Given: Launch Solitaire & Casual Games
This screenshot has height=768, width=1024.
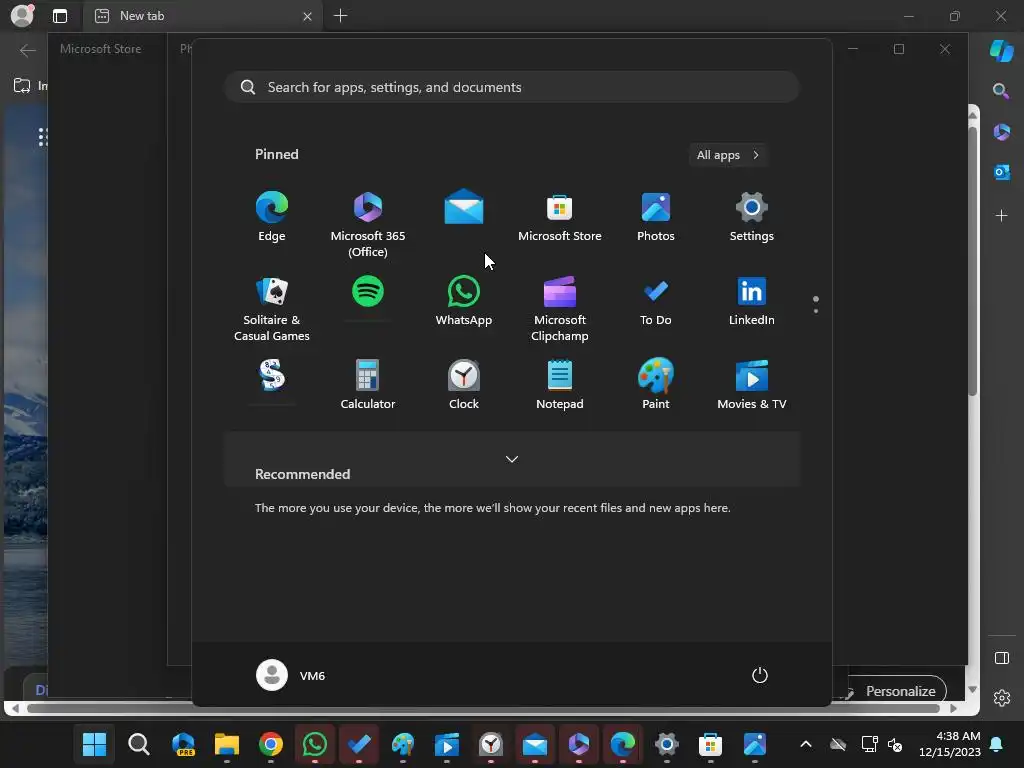Looking at the screenshot, I should coord(272,309).
